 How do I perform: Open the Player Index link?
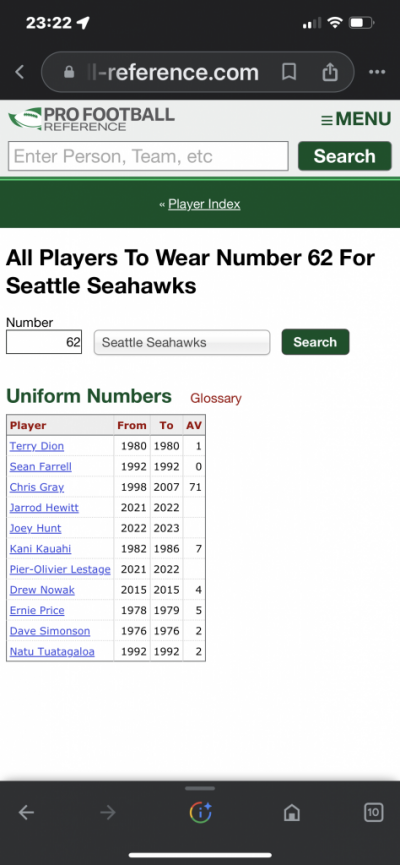click(x=204, y=204)
